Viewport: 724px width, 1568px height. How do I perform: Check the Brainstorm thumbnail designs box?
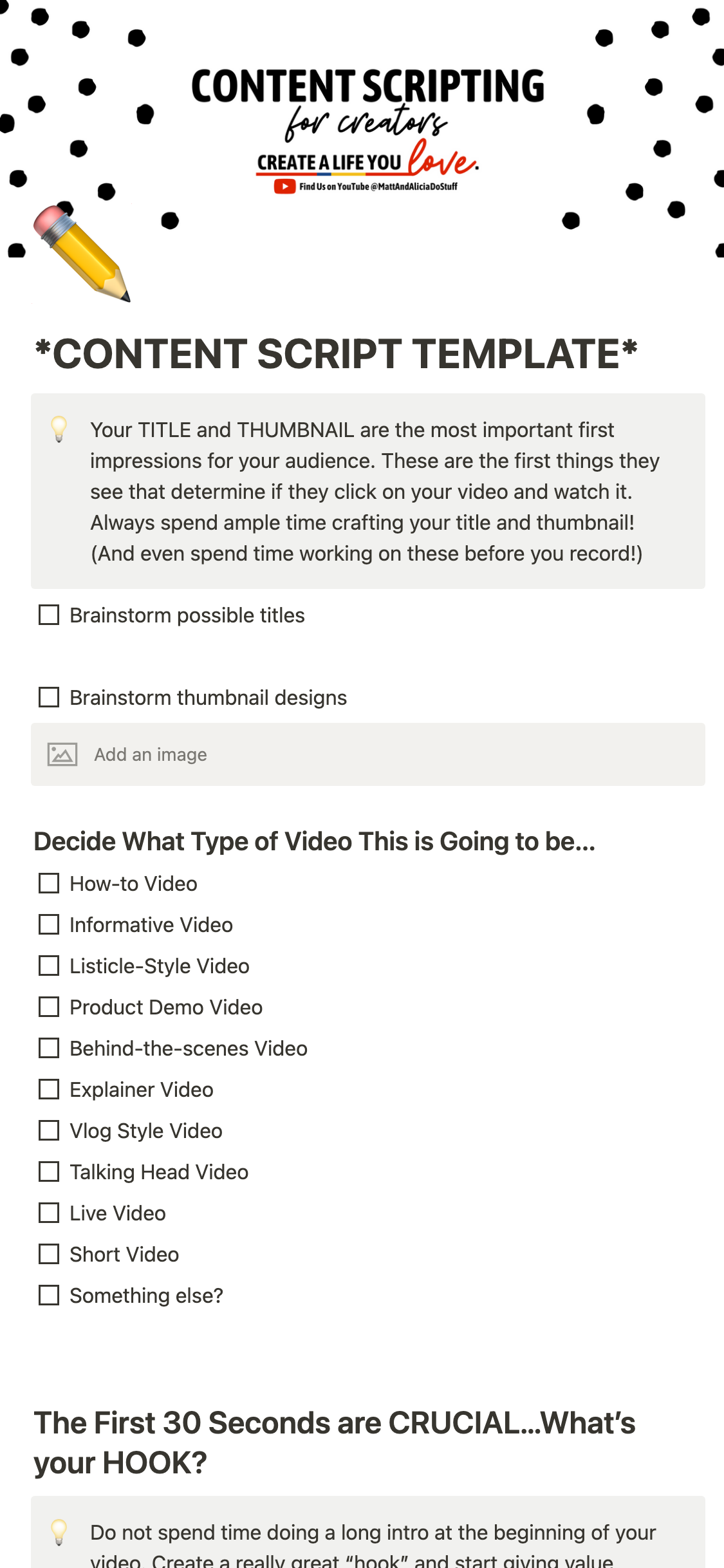(49, 698)
